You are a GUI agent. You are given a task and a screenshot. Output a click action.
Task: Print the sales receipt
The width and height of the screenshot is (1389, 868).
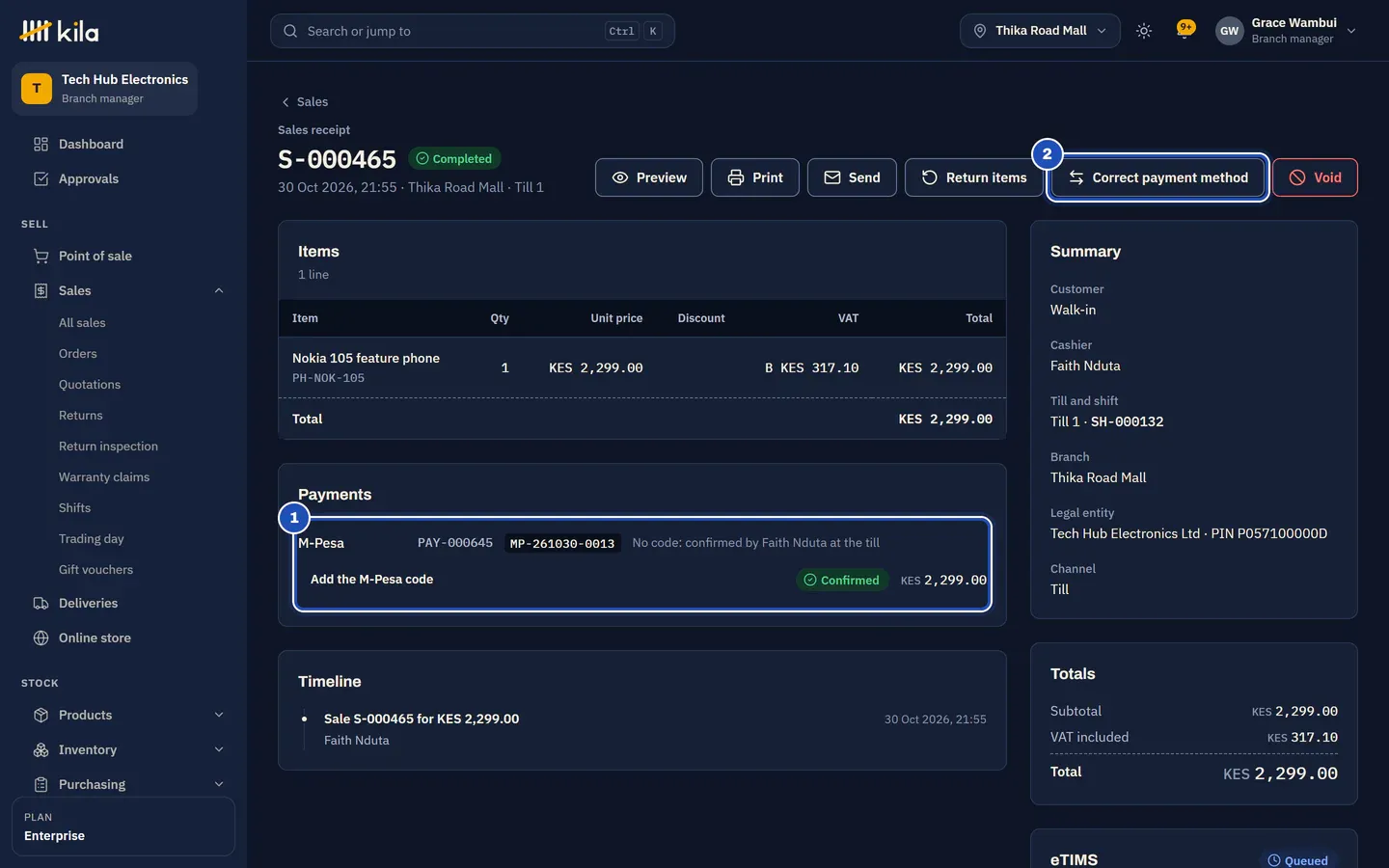[755, 177]
